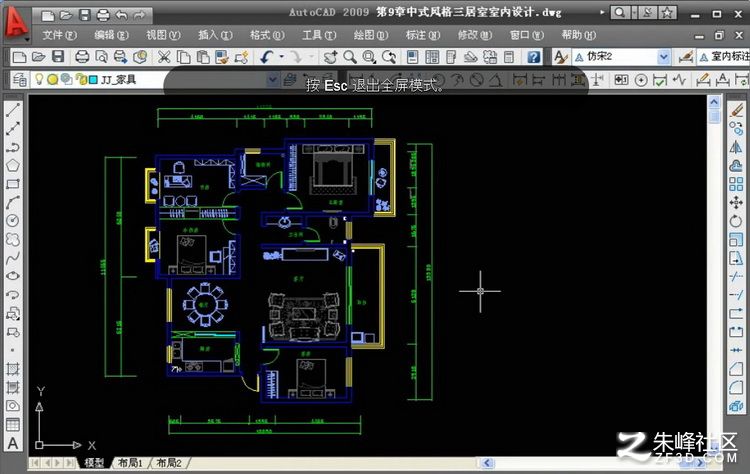Open the QuickCalc calculator icon
Screen dimensions: 750x474
pyautogui.click(x=509, y=57)
